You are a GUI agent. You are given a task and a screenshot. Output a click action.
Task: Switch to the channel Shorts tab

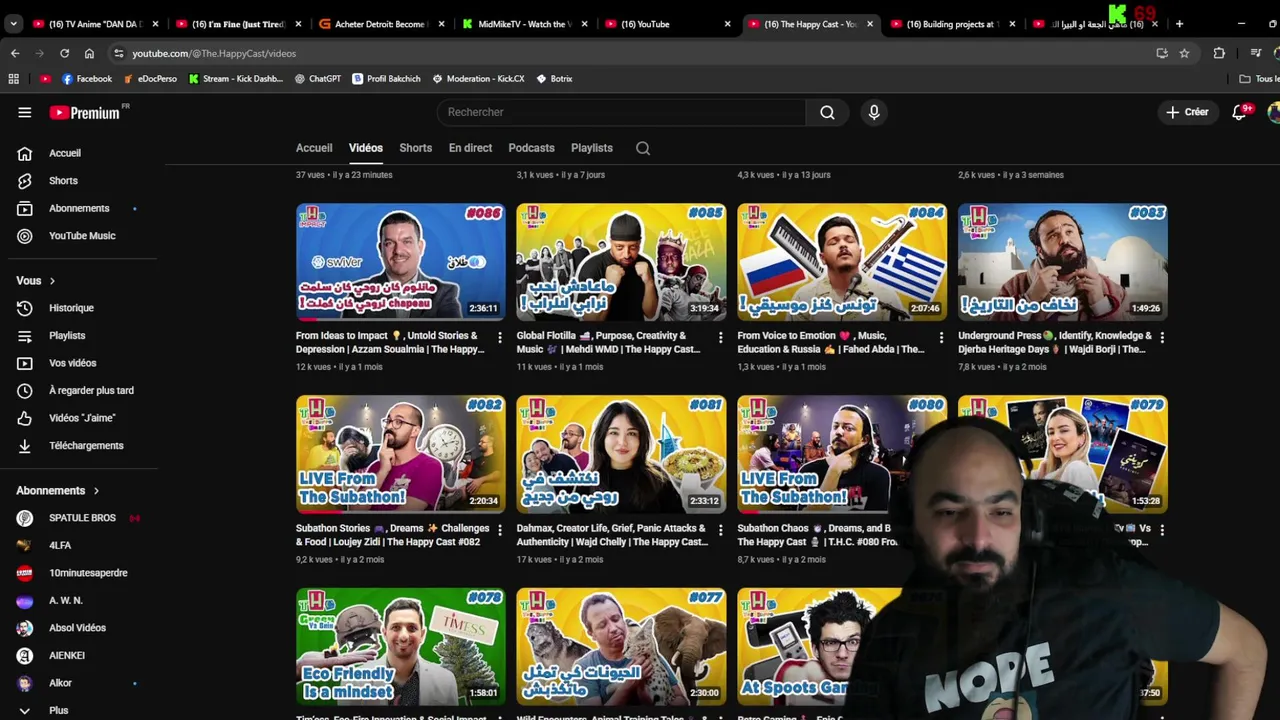tap(416, 148)
